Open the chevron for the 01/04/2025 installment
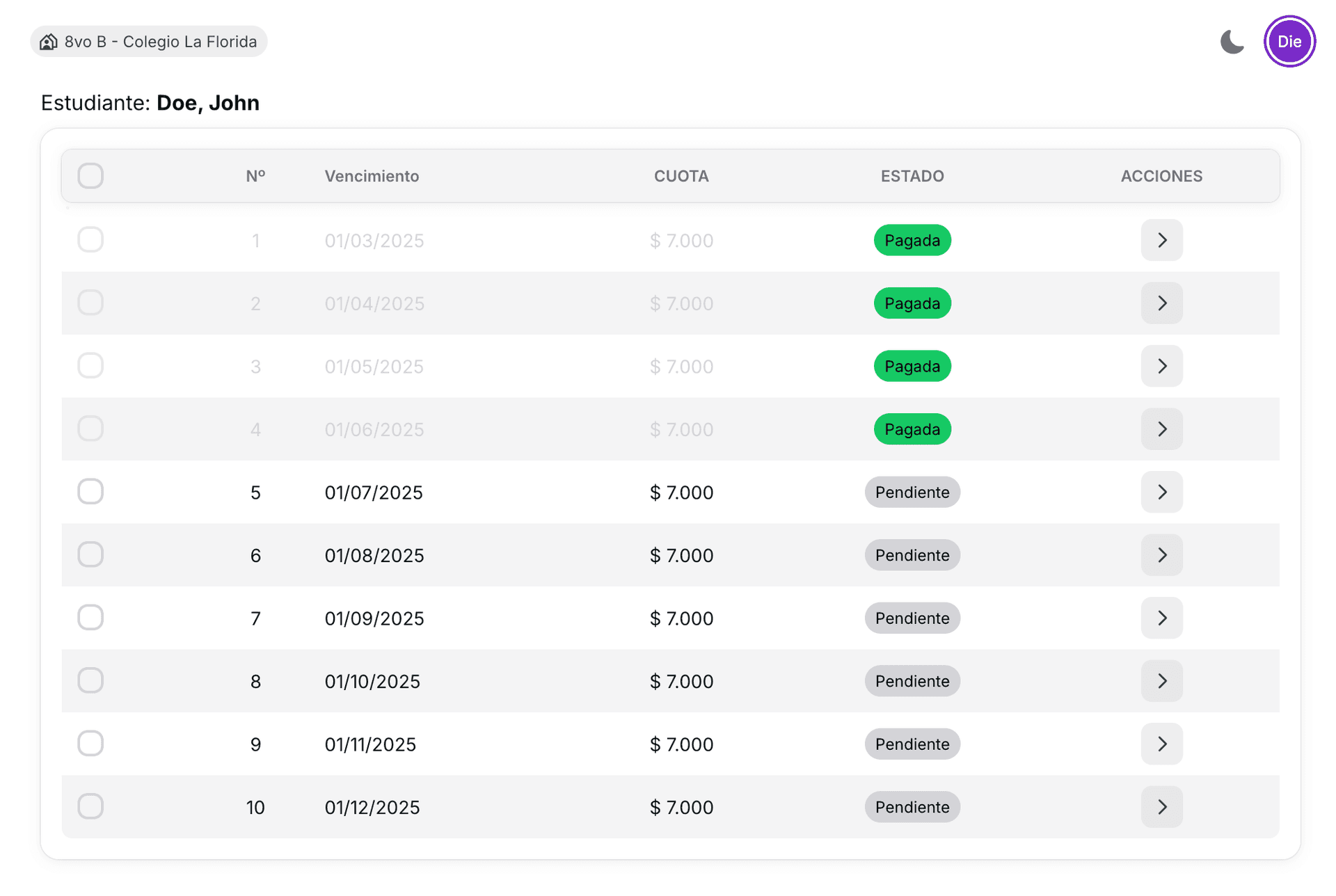 click(1162, 303)
